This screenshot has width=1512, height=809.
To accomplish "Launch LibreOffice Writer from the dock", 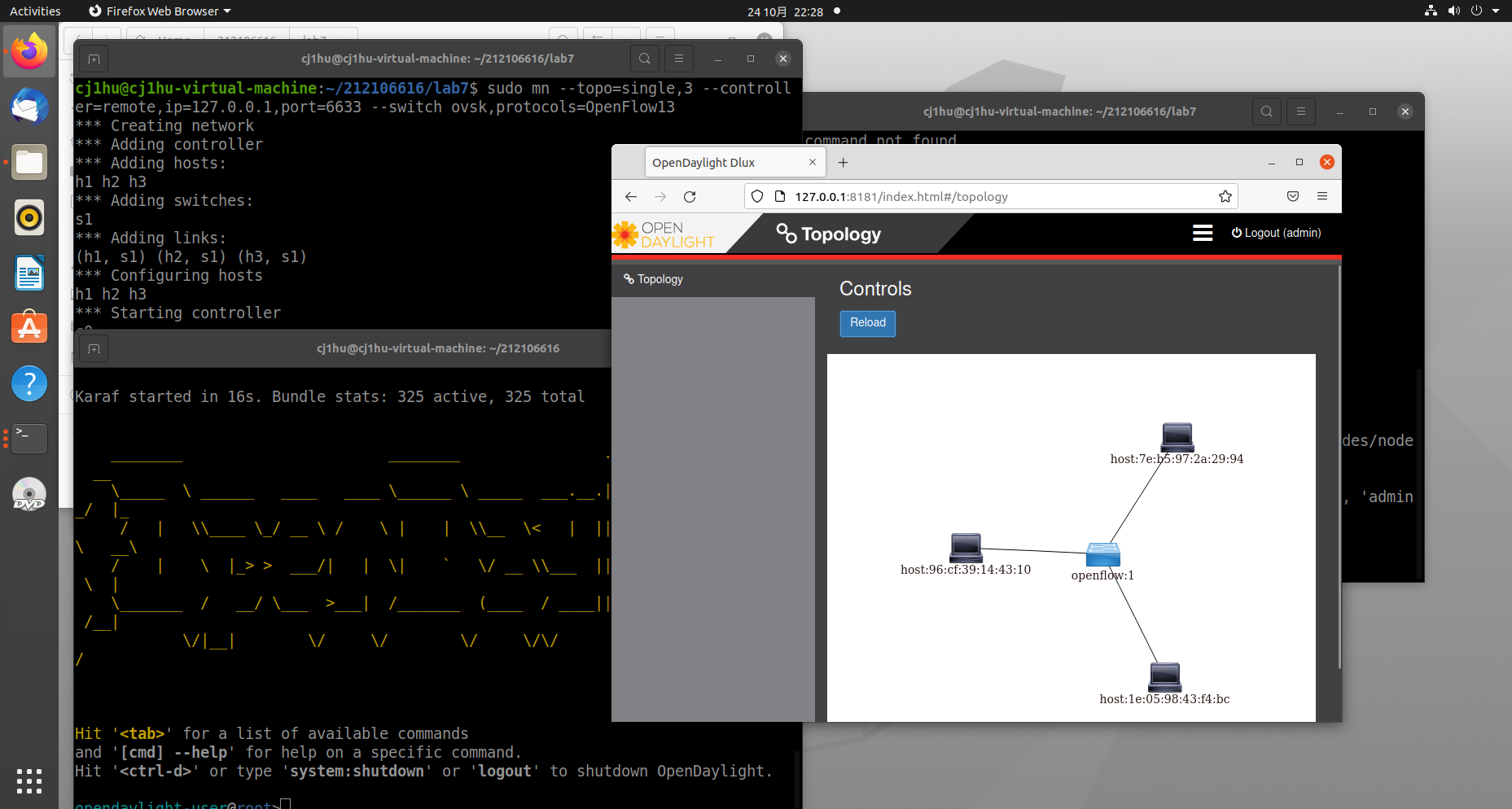I will pyautogui.click(x=29, y=273).
